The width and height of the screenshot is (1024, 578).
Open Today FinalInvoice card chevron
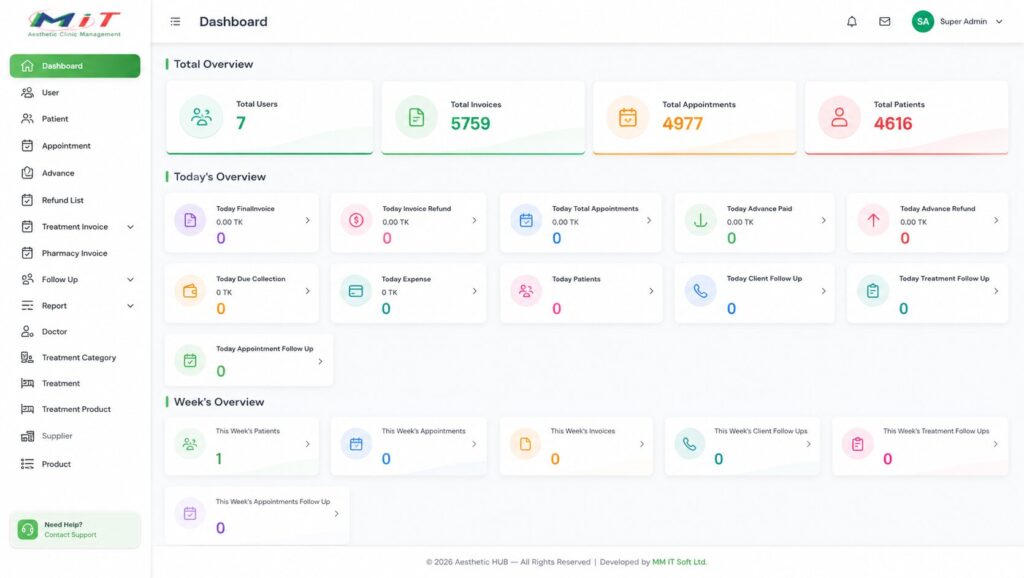pyautogui.click(x=308, y=221)
